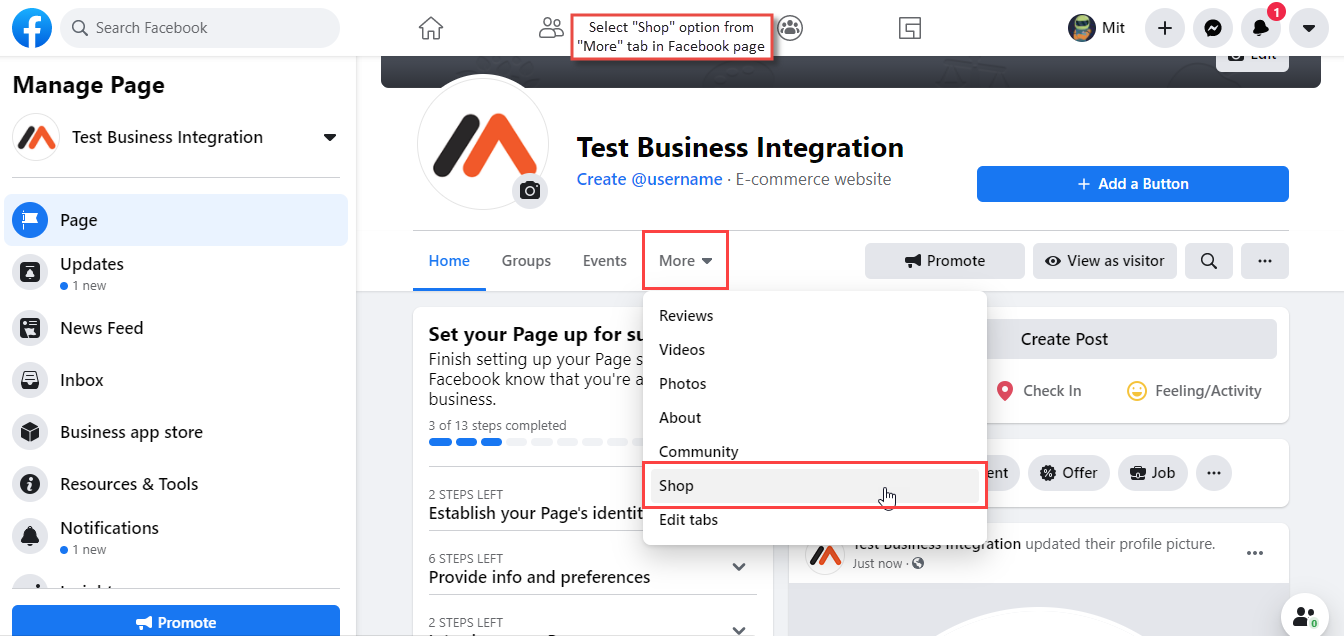The image size is (1344, 636).
Task: Click the blue Promote button in sidebar
Action: 176,621
